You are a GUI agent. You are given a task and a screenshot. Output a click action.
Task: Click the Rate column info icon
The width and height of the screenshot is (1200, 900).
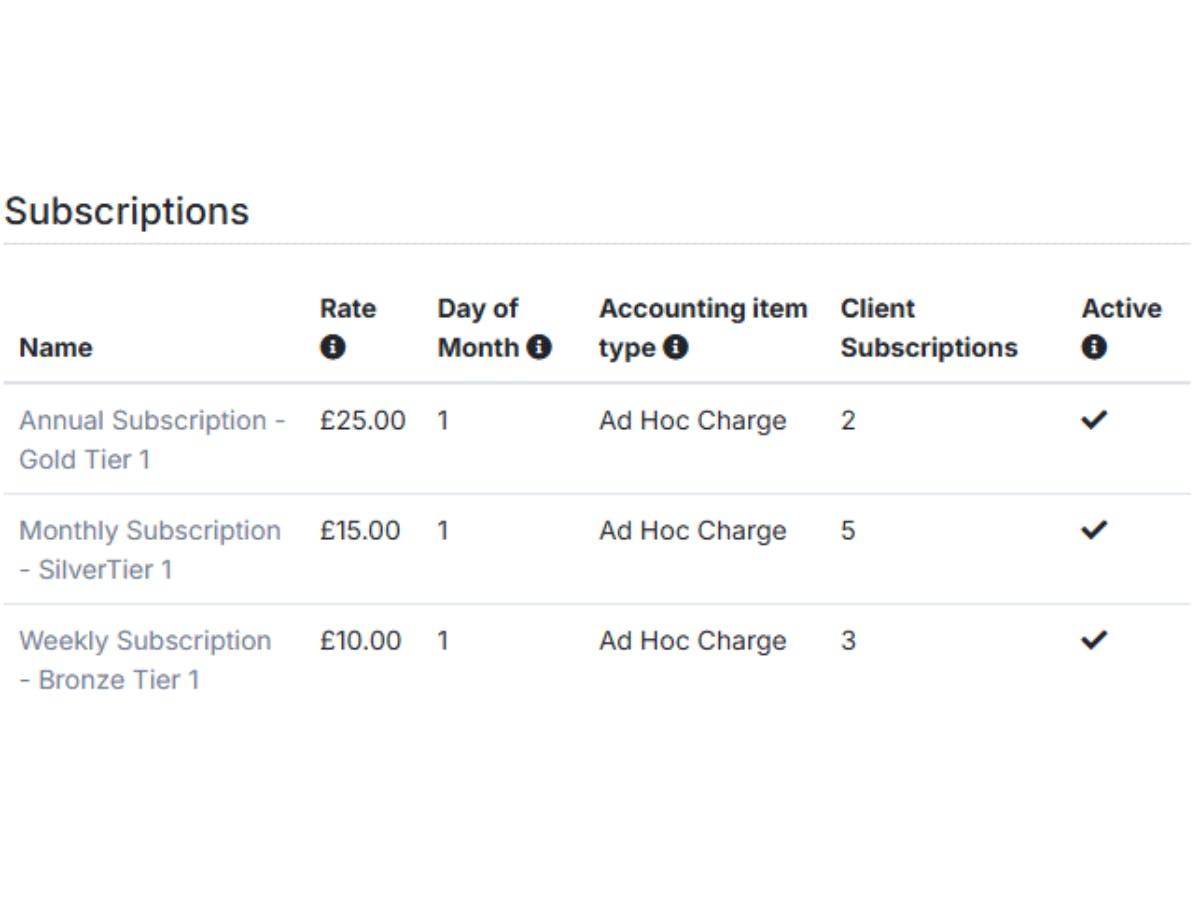tap(332, 348)
